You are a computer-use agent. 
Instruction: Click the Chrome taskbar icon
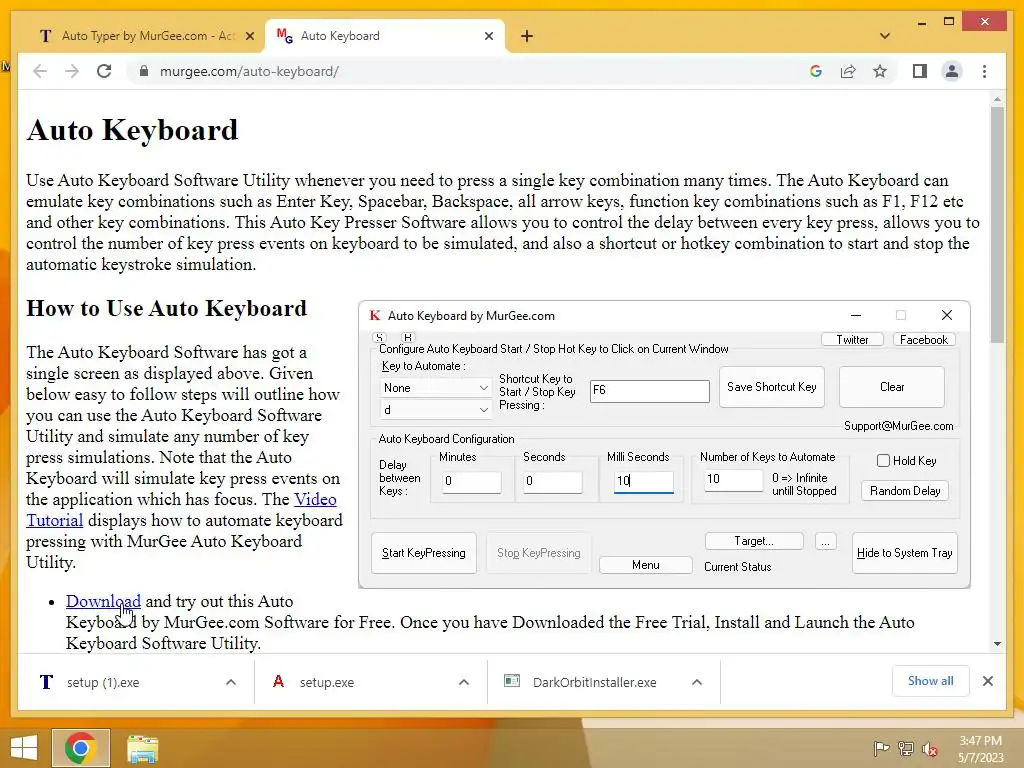pyautogui.click(x=80, y=748)
